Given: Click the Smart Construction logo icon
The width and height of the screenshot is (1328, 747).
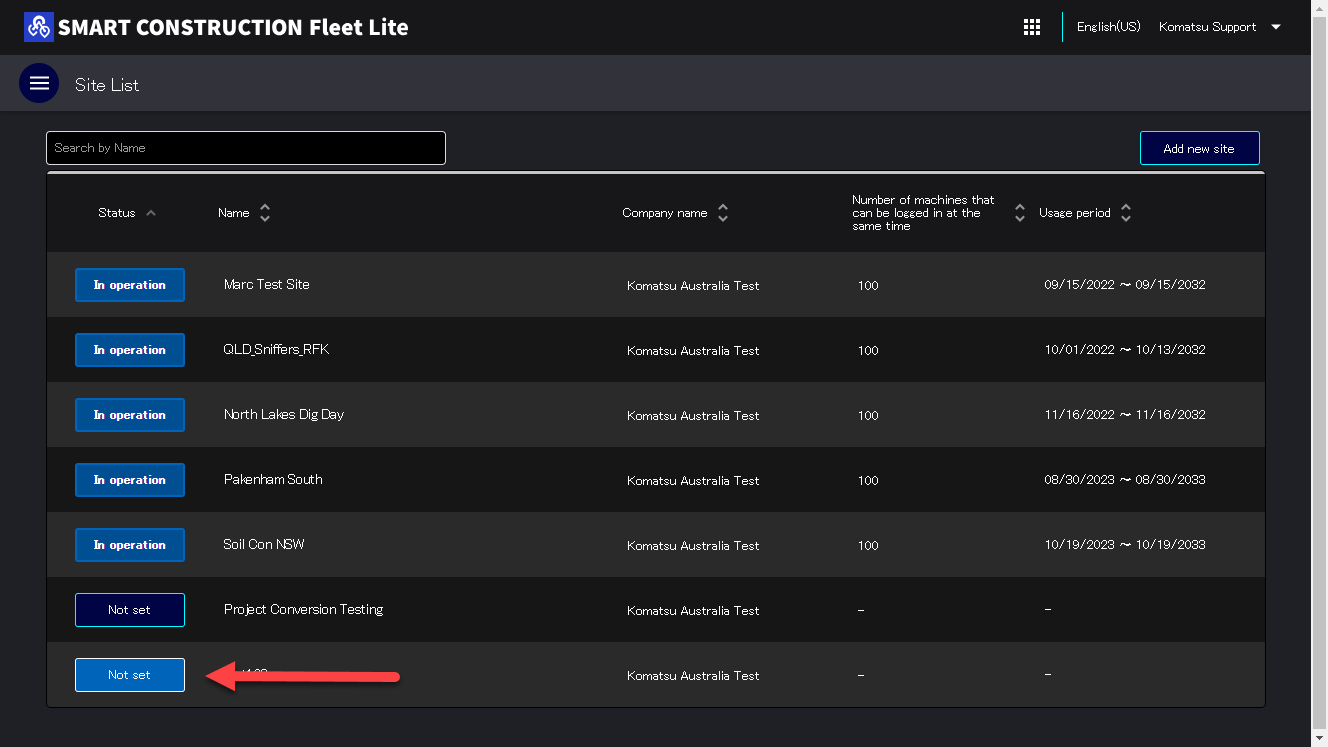Looking at the screenshot, I should pos(39,27).
